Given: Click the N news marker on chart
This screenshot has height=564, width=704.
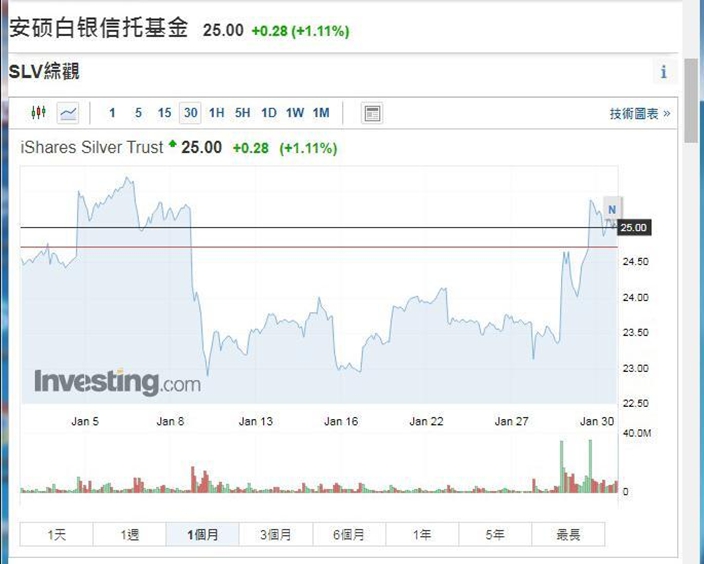Looking at the screenshot, I should [612, 209].
